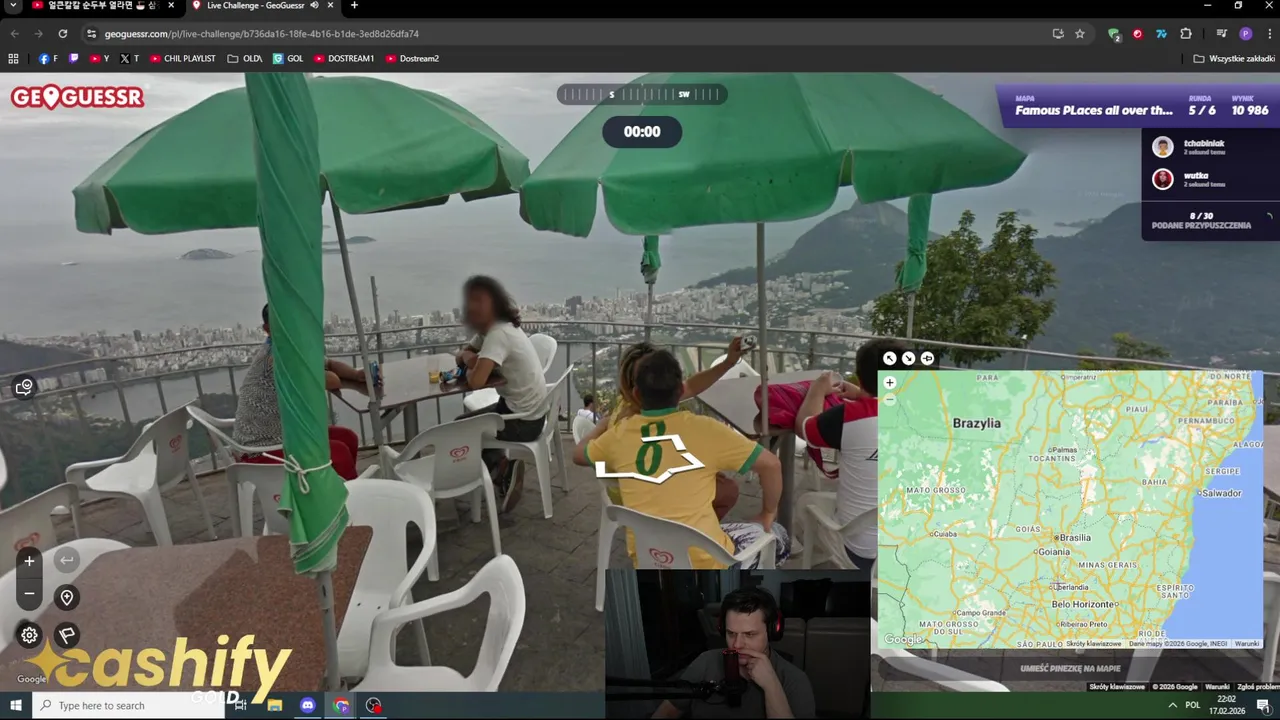Expand the tab search dropdown
The height and width of the screenshot is (720, 1280).
pyautogui.click(x=12, y=6)
